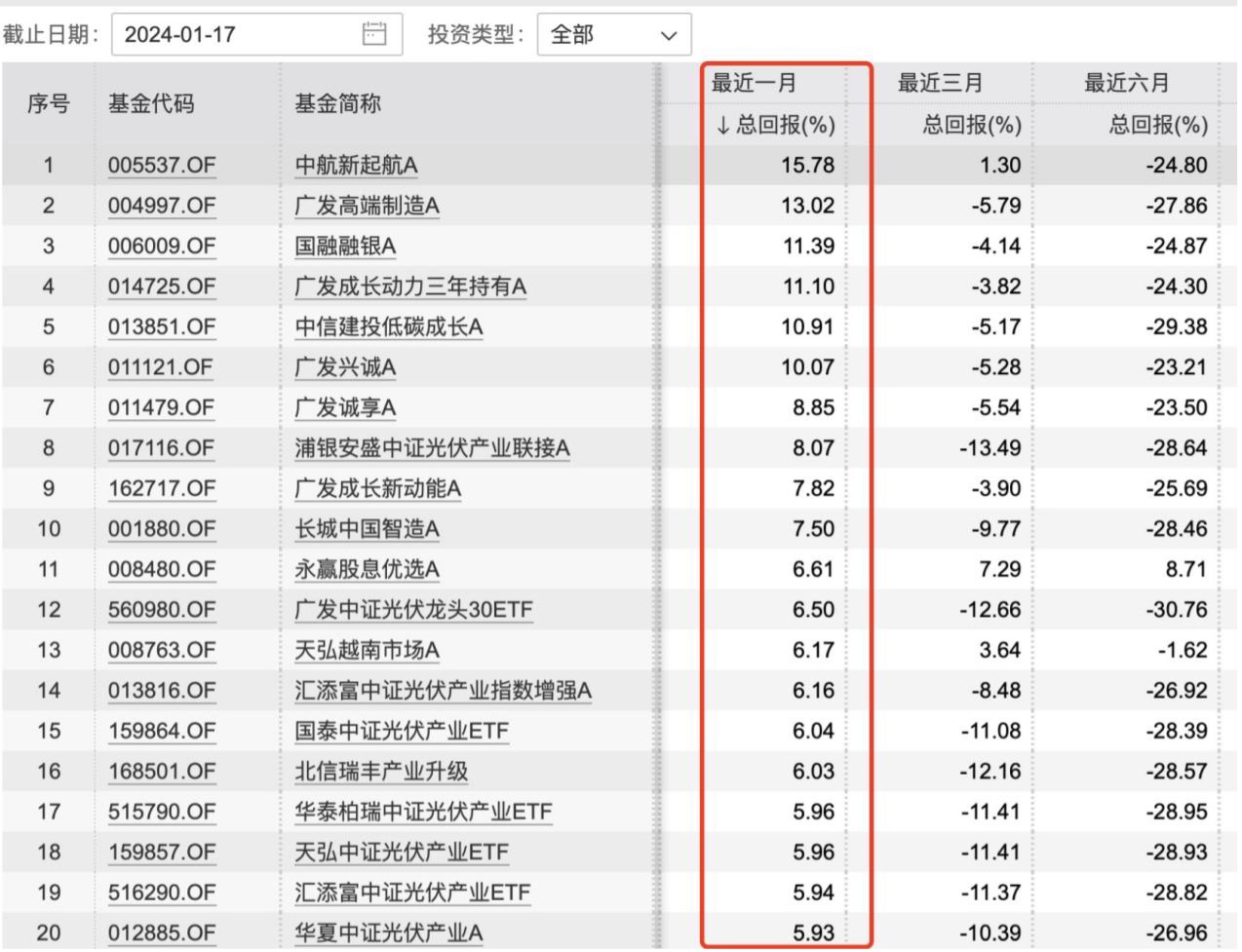The height and width of the screenshot is (952, 1242).
Task: Select the three-month return value 3.64
Action: [998, 650]
